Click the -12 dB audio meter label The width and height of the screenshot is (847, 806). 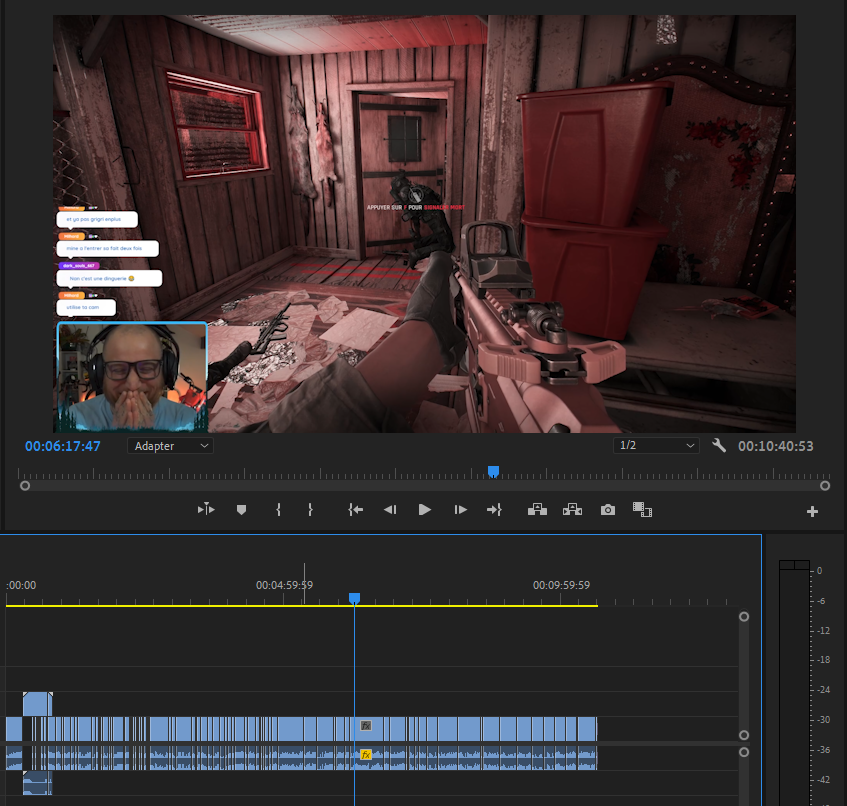coord(823,630)
